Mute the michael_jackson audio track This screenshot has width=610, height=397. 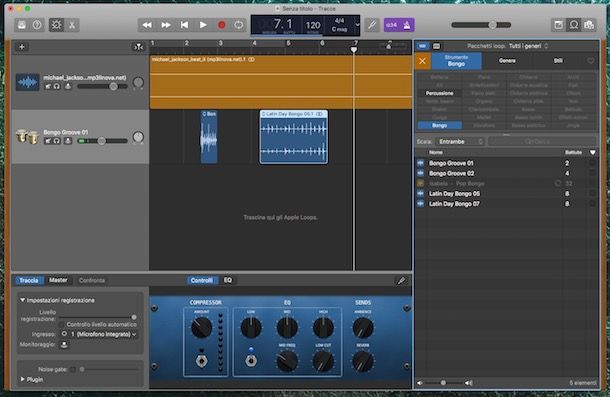[48, 86]
